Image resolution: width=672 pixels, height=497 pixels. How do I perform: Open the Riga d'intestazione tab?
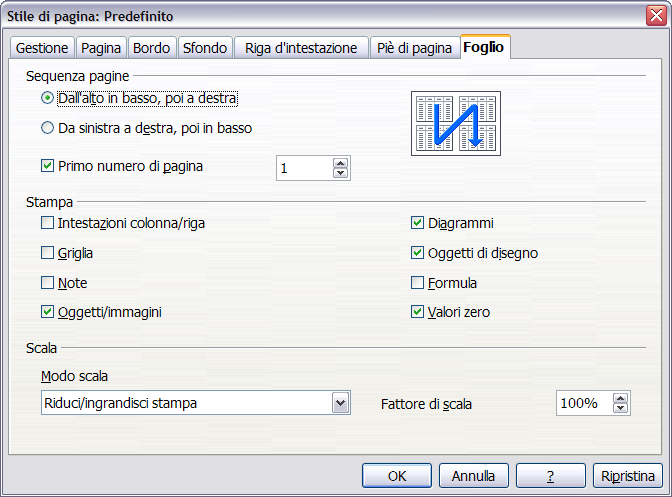coord(301,48)
